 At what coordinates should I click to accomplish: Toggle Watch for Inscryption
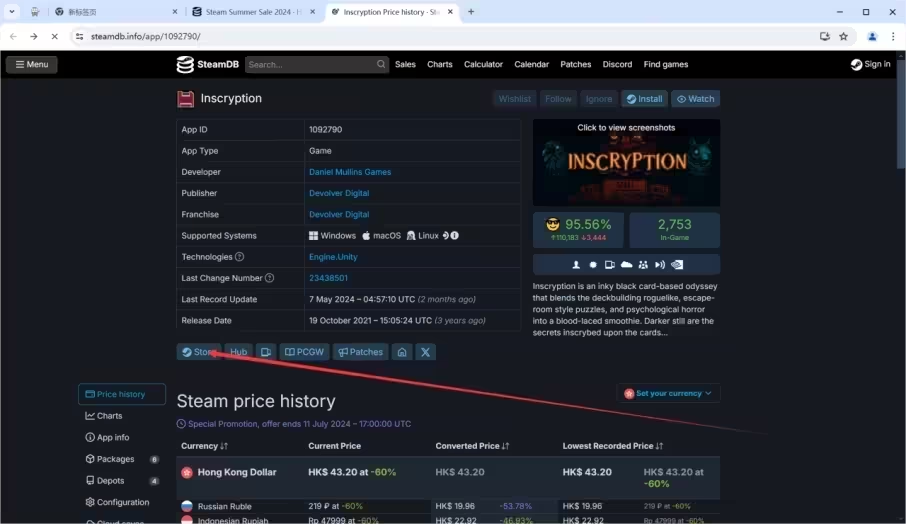point(695,99)
